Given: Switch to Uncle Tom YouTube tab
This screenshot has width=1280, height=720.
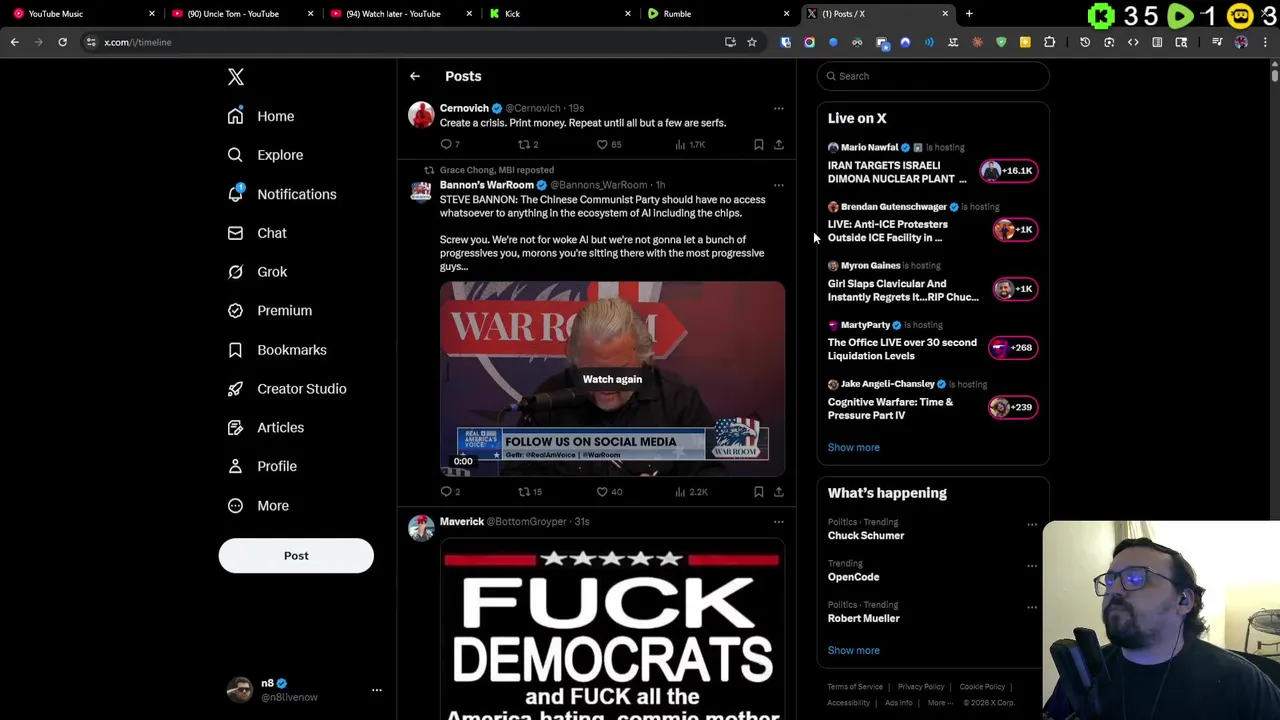Looking at the screenshot, I should [241, 14].
